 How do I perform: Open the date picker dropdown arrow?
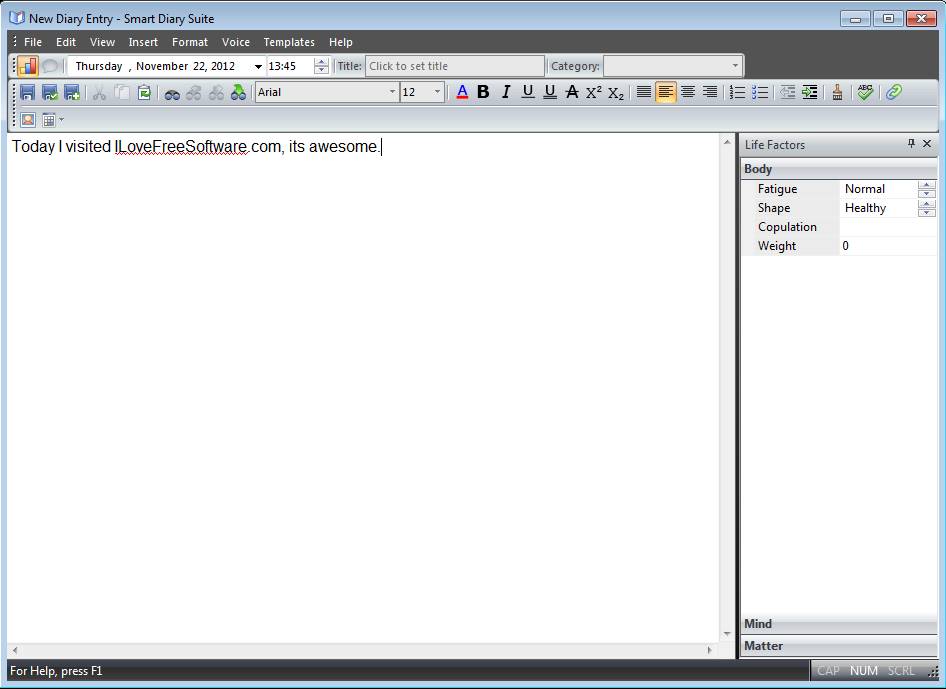coord(258,67)
